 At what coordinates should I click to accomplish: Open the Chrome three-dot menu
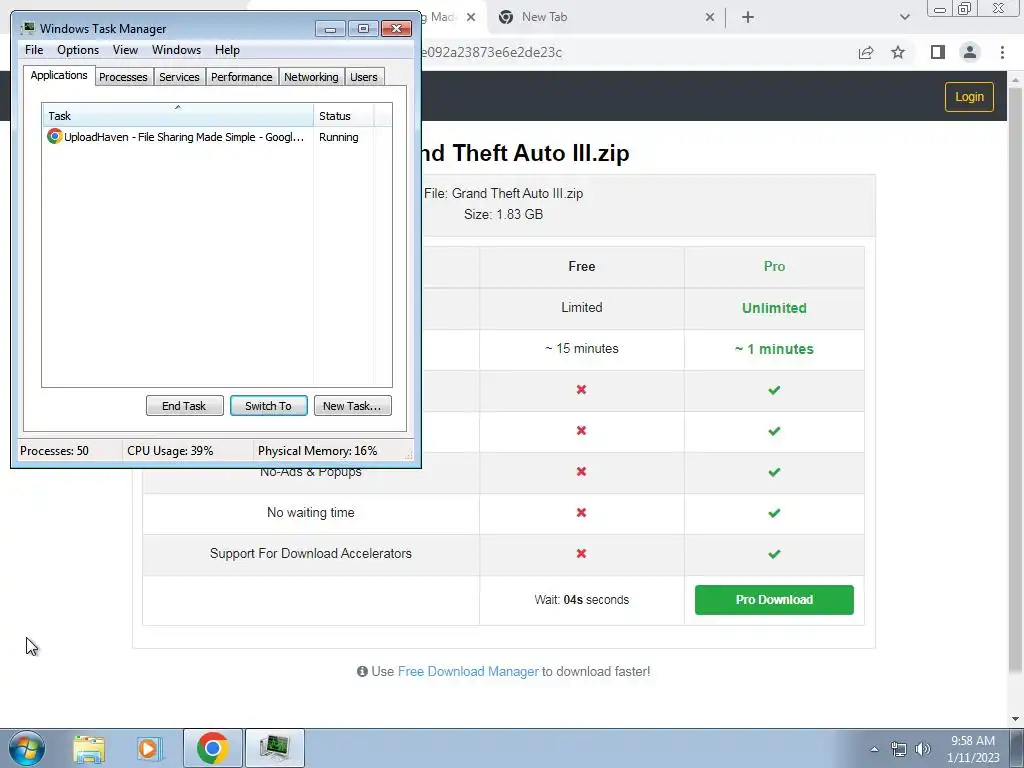1002,53
